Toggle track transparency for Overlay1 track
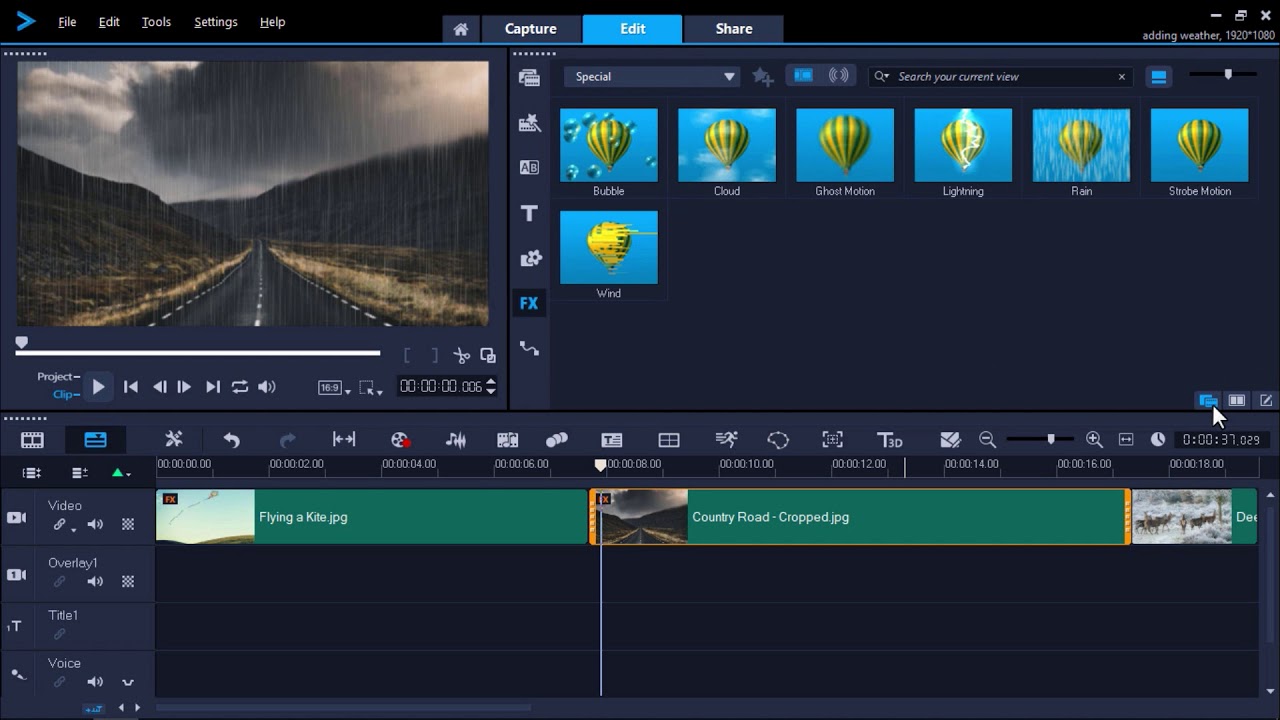The height and width of the screenshot is (720, 1280). [128, 581]
